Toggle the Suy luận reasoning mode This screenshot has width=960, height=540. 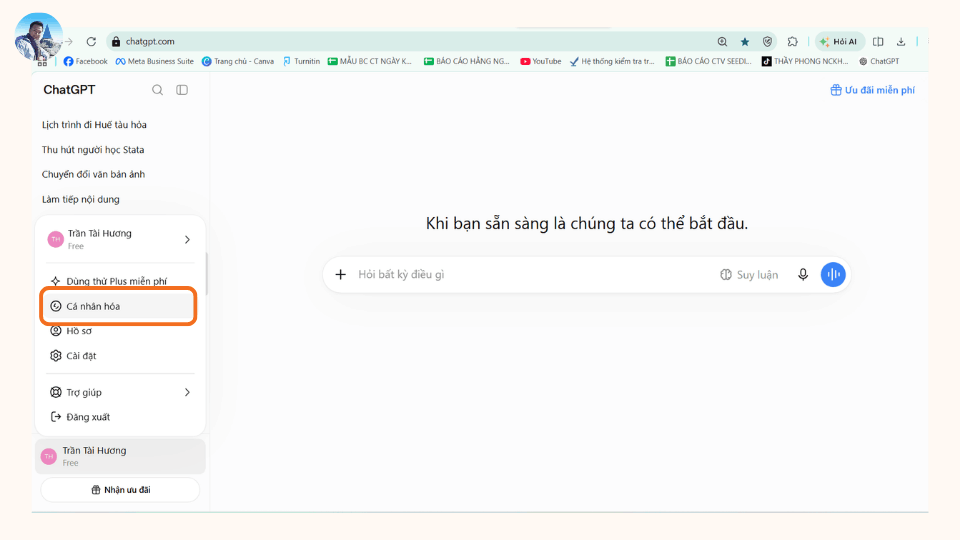pyautogui.click(x=749, y=275)
